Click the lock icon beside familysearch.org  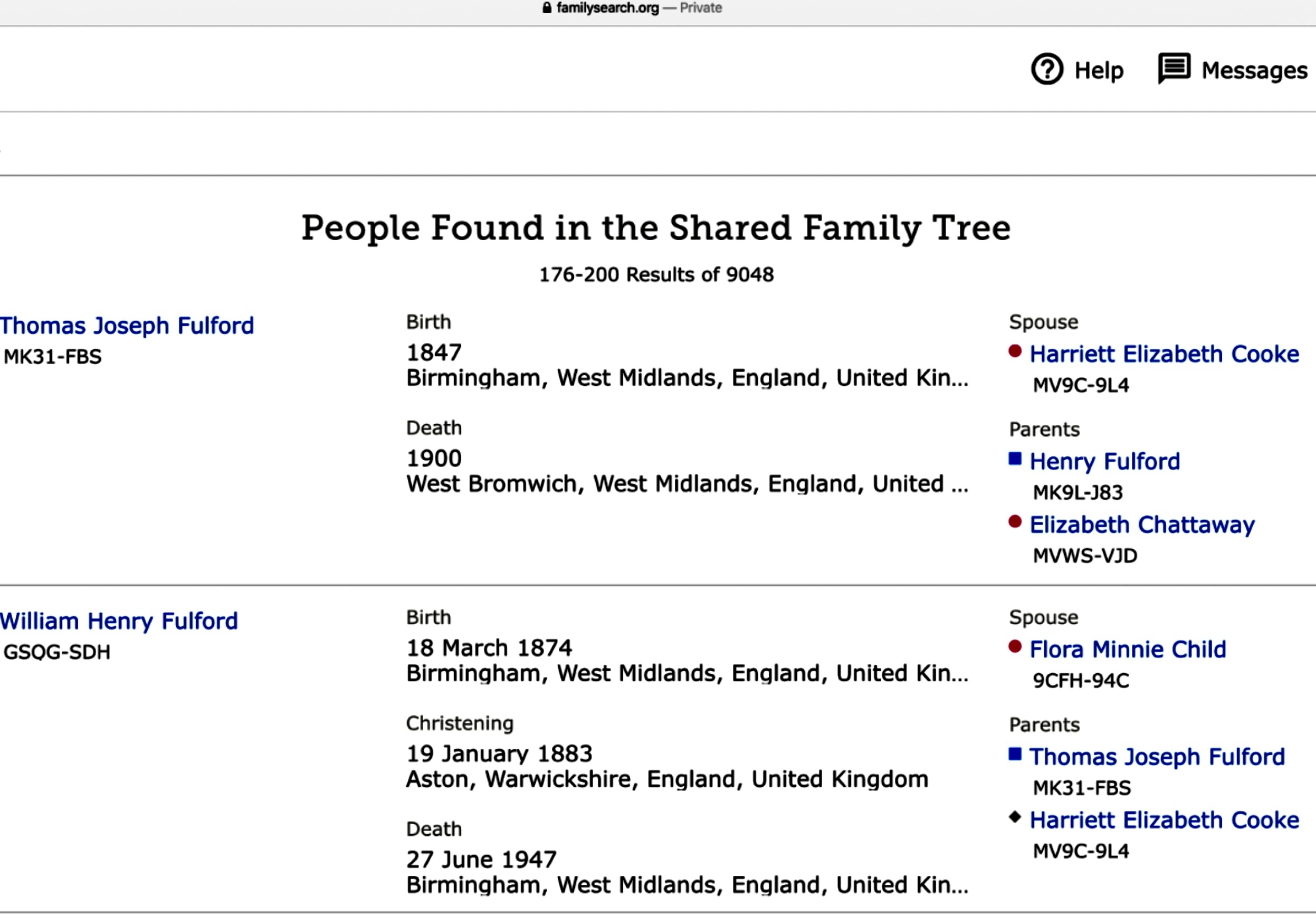point(547,8)
